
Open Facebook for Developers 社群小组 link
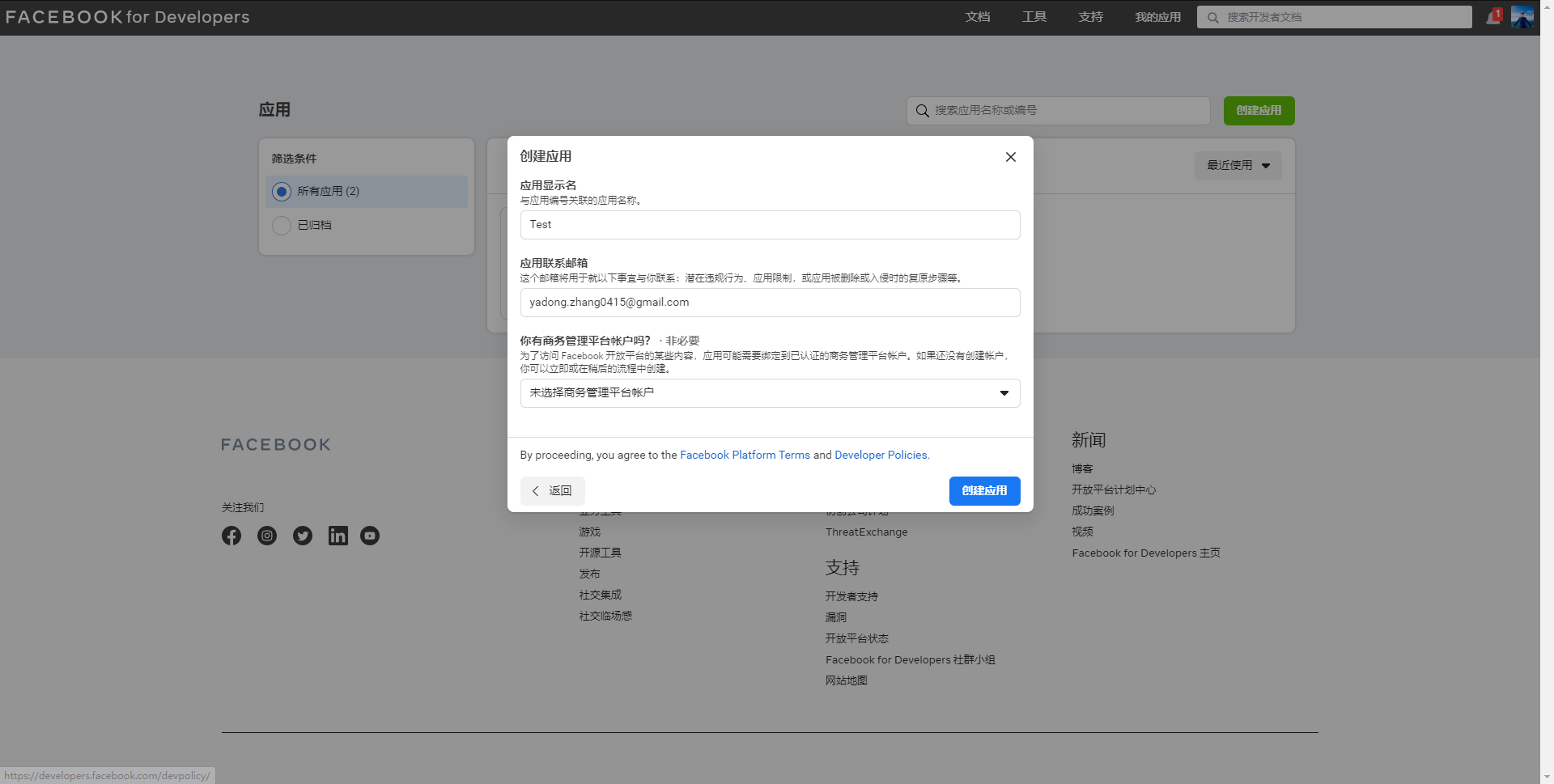pos(910,660)
